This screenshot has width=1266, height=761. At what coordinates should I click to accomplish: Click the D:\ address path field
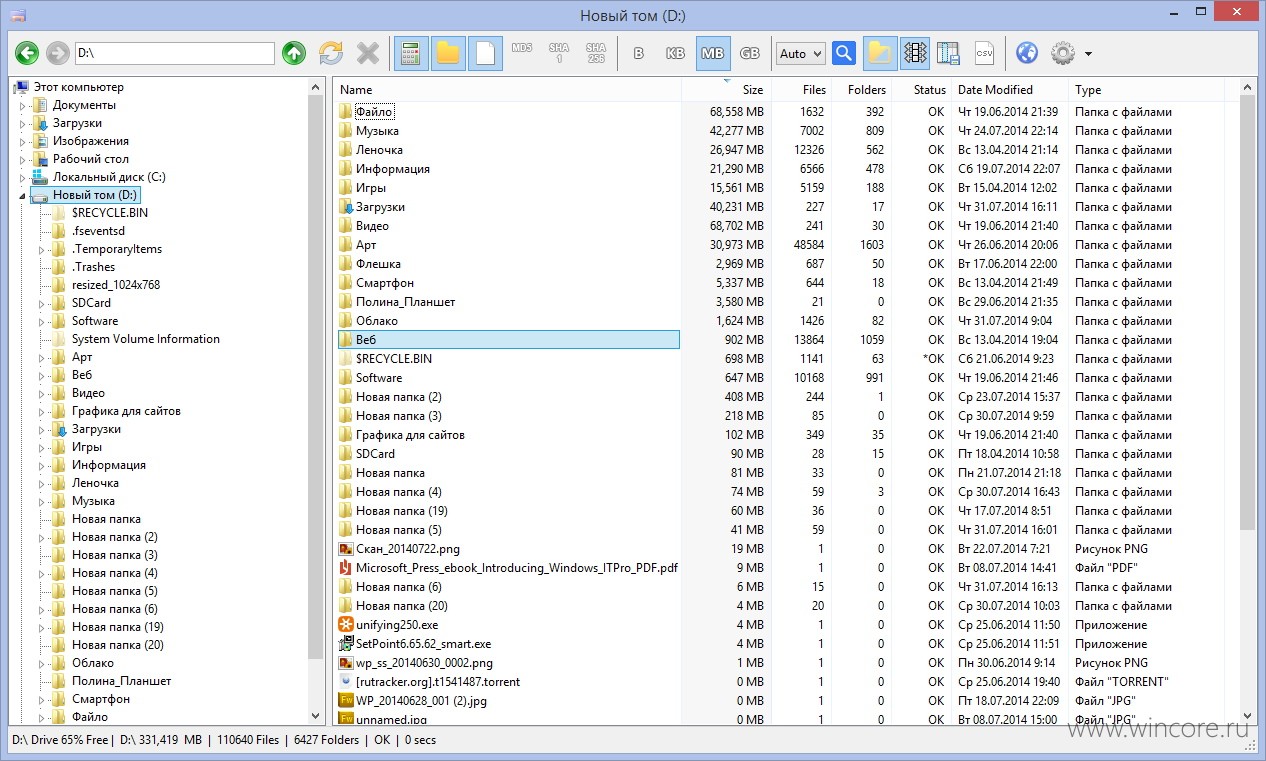tap(174, 53)
